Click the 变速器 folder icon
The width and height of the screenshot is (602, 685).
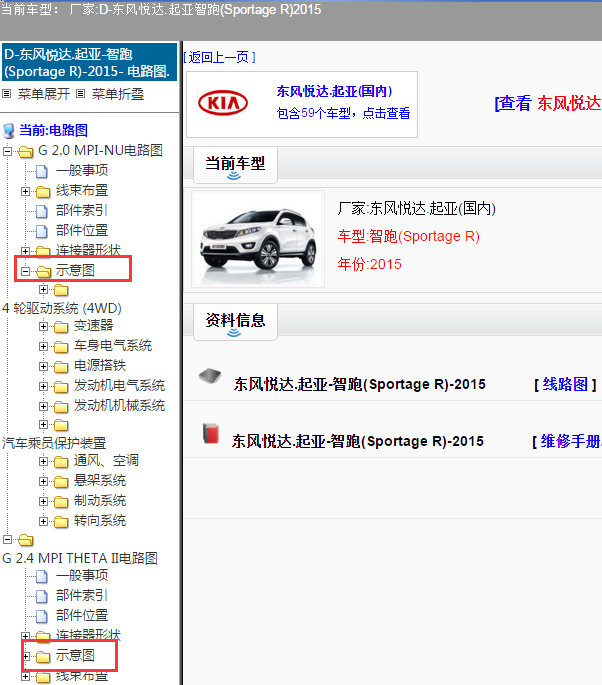pos(61,327)
